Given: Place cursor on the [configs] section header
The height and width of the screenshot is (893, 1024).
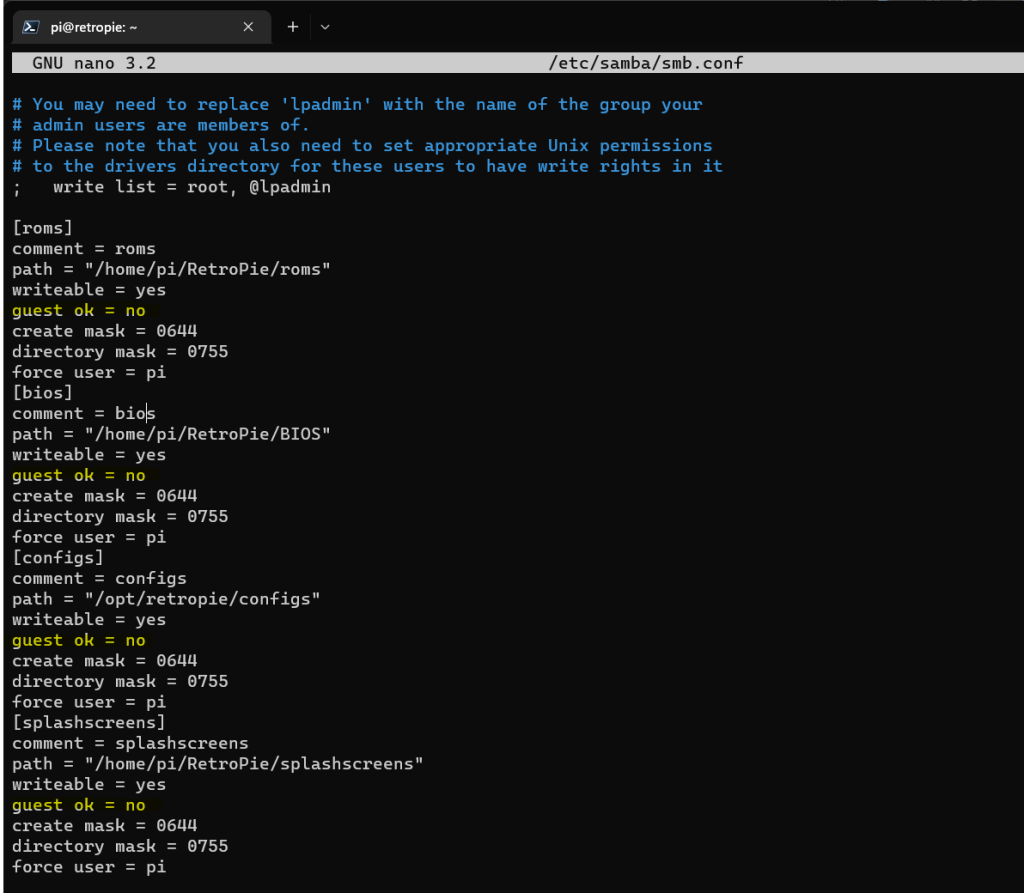Looking at the screenshot, I should point(58,558).
